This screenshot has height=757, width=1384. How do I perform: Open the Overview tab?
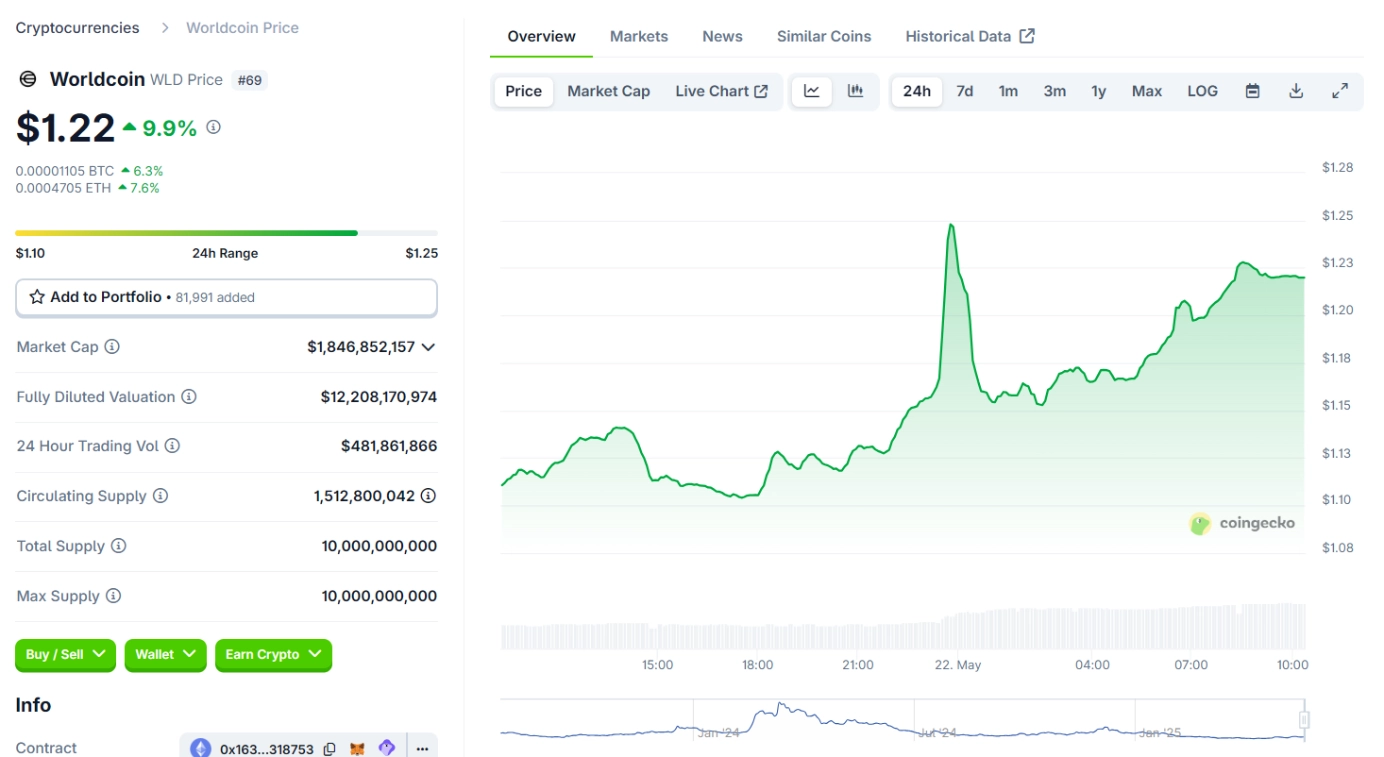(x=541, y=36)
